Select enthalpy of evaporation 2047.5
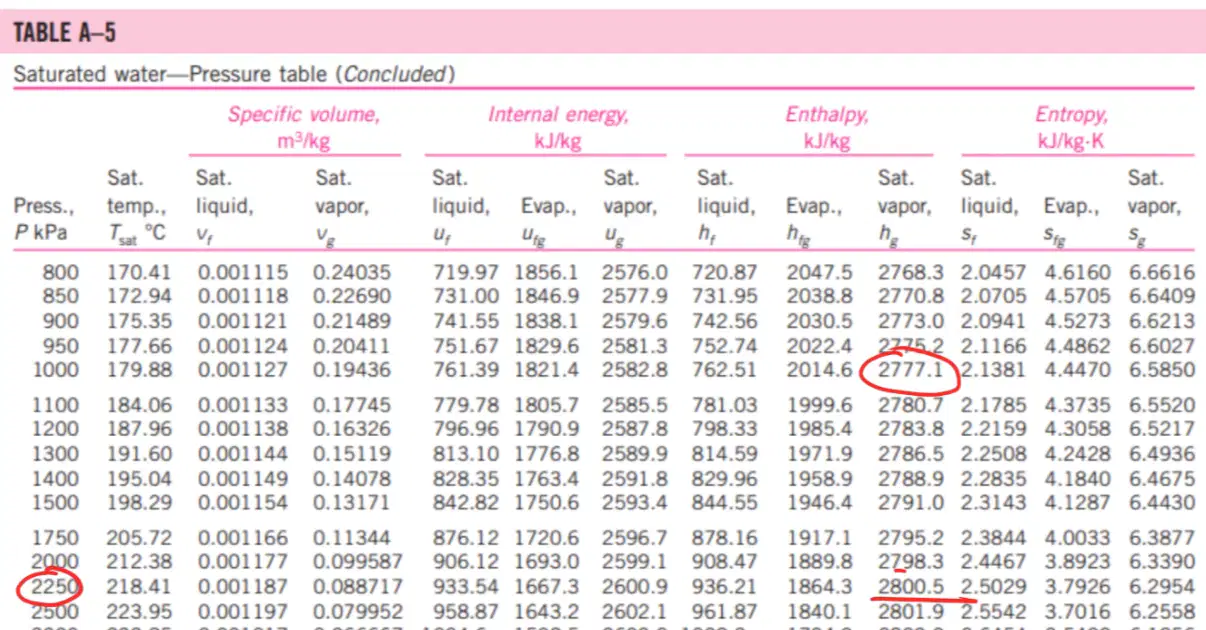The width and height of the screenshot is (1206, 630). click(820, 272)
